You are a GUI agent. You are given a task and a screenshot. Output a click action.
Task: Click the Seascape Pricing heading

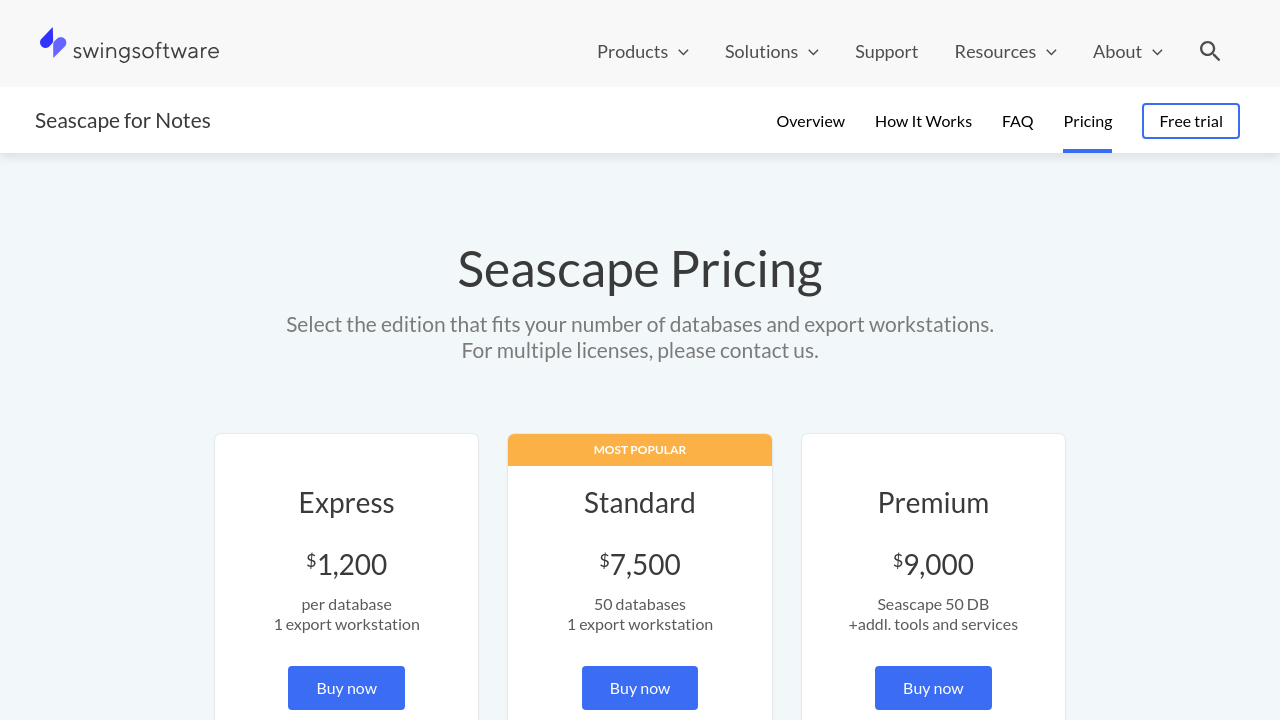point(640,269)
